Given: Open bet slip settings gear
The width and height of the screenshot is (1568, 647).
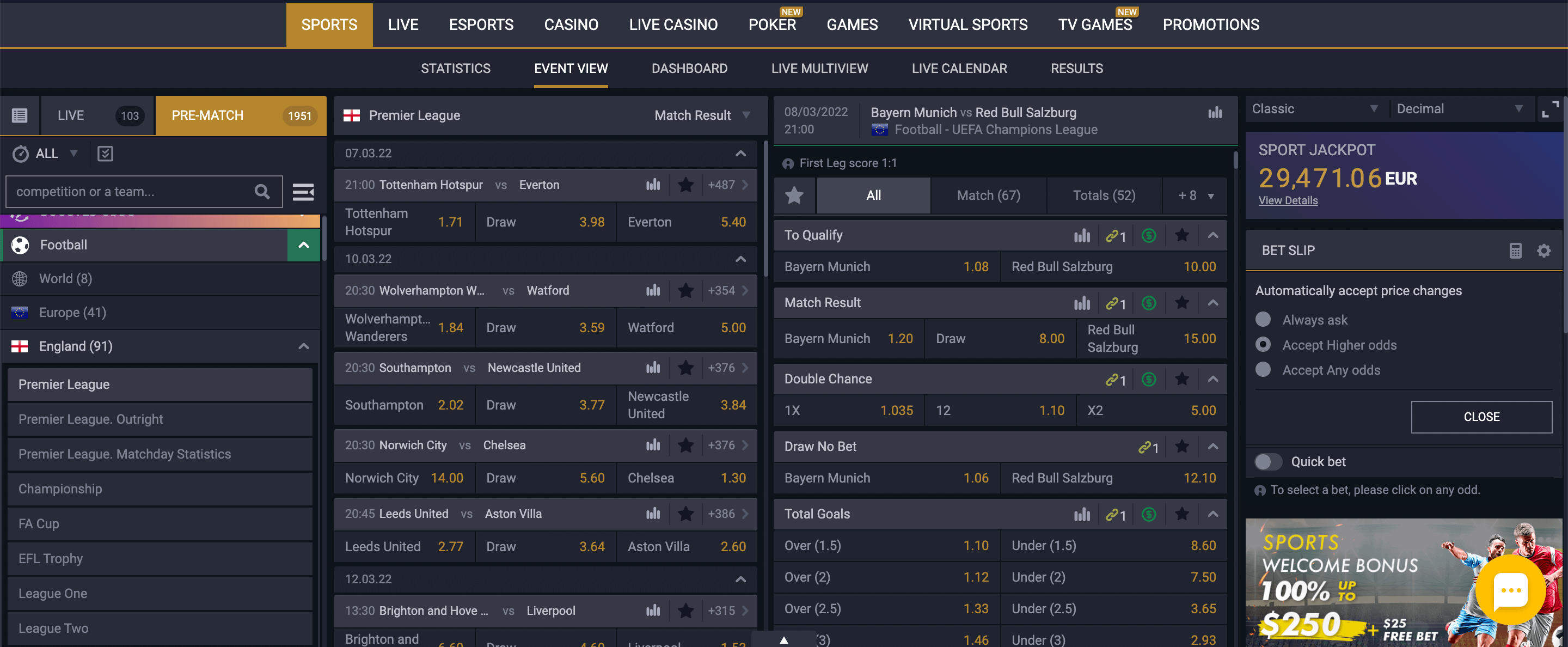Looking at the screenshot, I should 1543,251.
